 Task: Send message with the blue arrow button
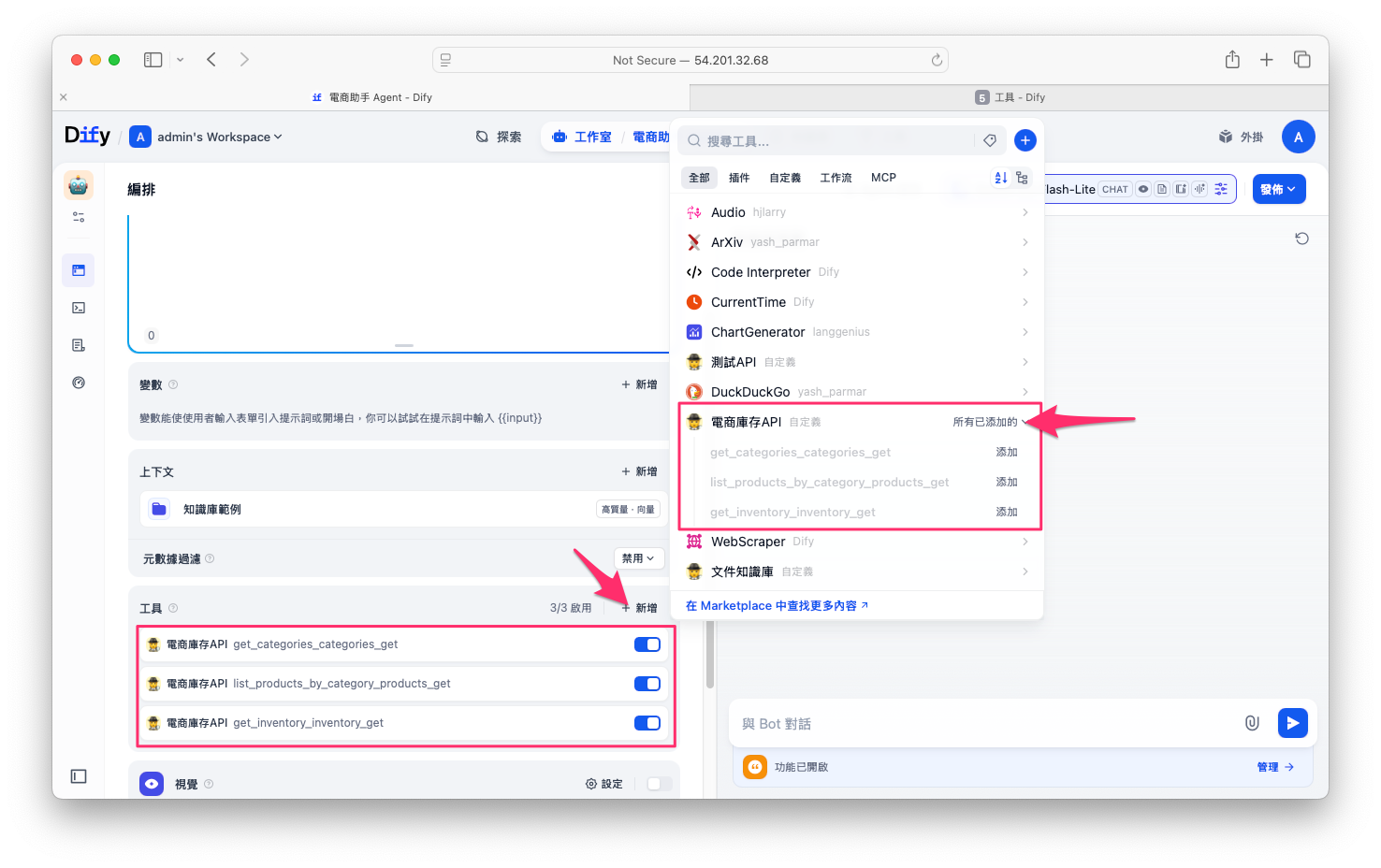pyautogui.click(x=1292, y=723)
